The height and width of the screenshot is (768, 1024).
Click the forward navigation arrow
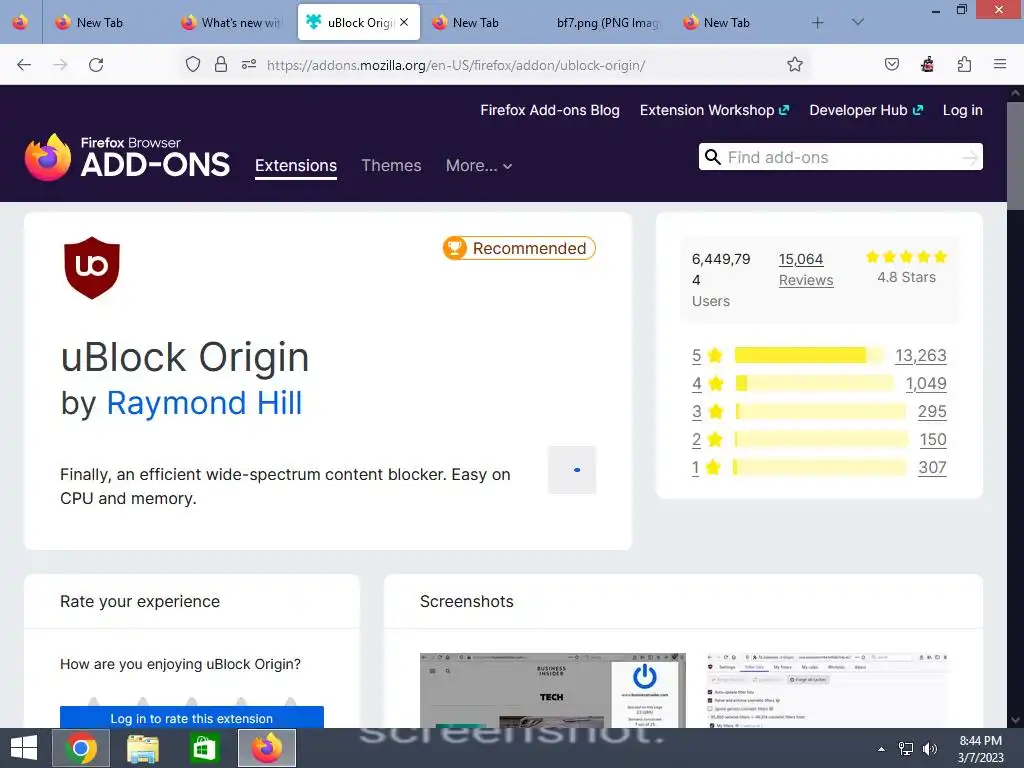60,65
